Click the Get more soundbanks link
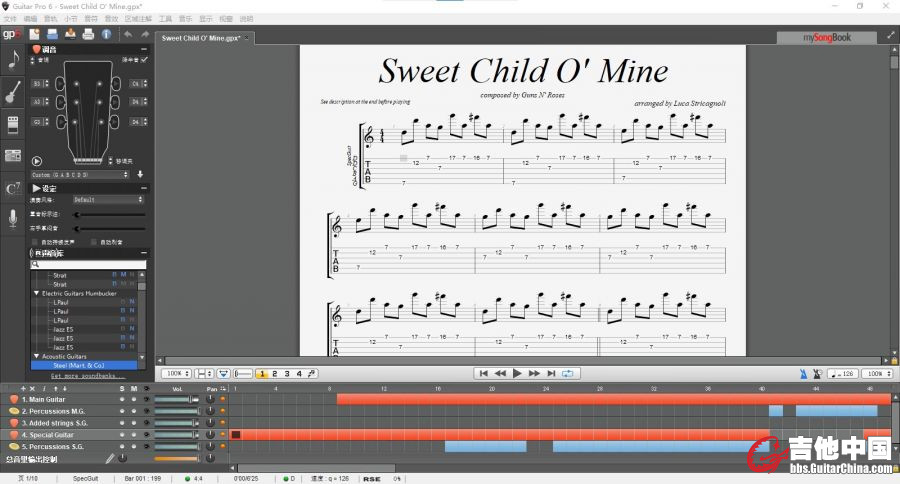 pyautogui.click(x=86, y=376)
